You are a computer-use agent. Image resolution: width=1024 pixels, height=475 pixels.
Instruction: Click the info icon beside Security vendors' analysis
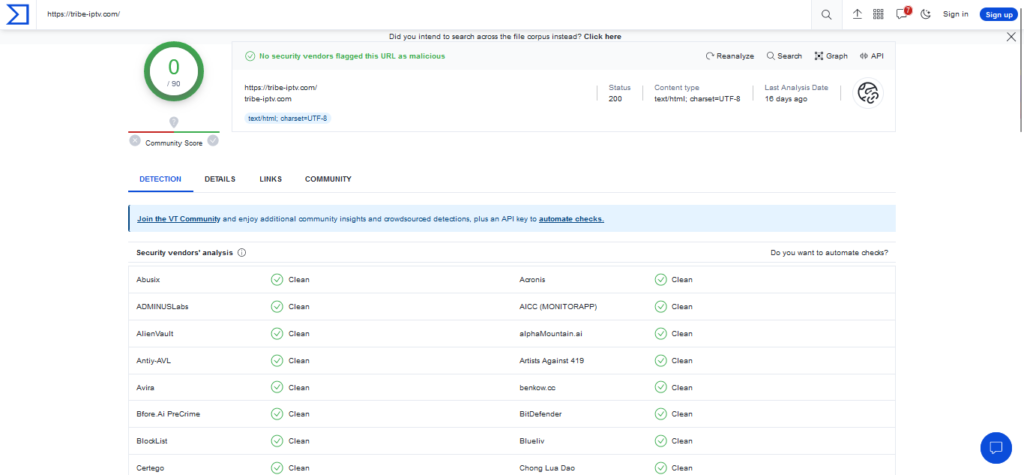242,253
